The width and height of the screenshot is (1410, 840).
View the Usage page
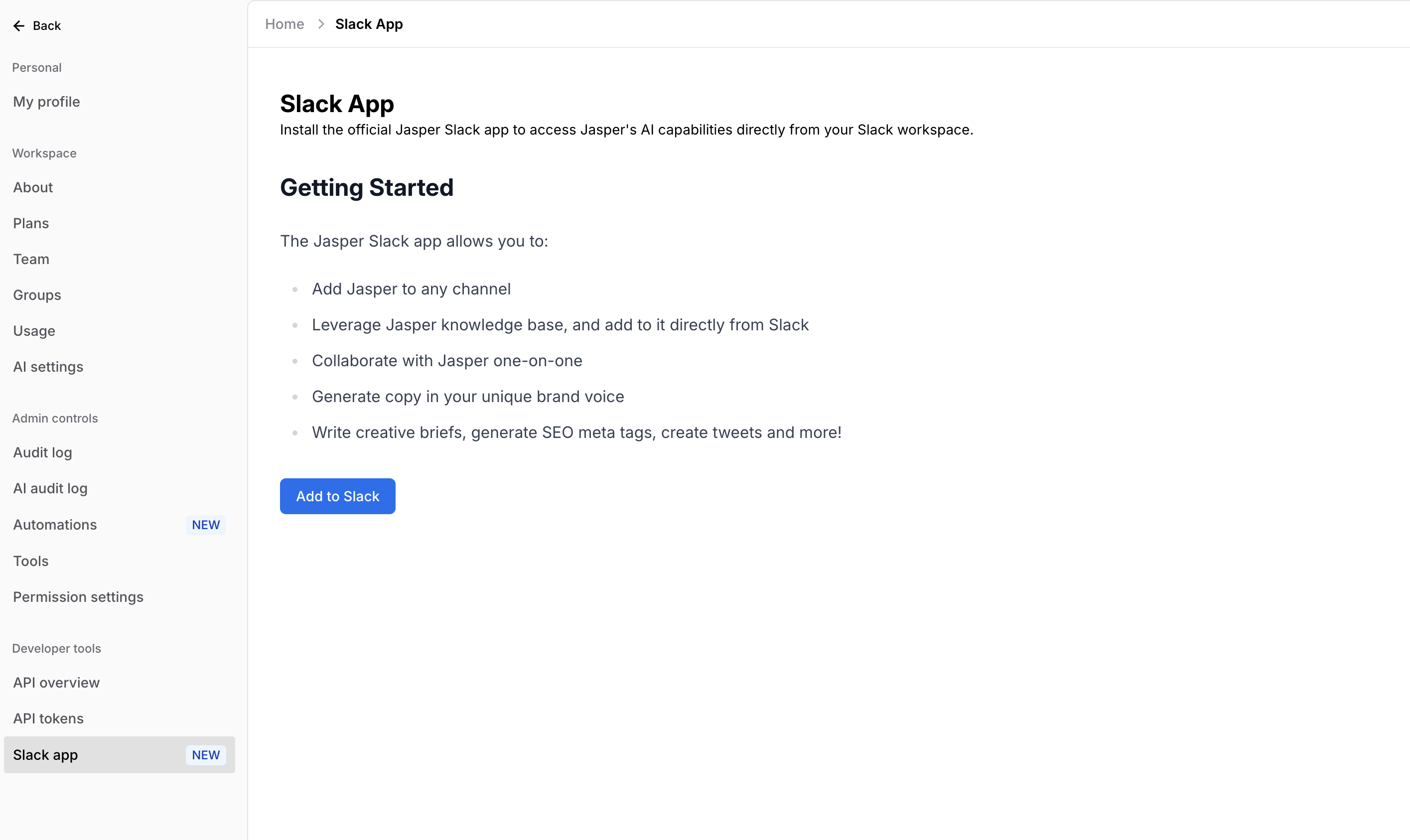tap(34, 331)
